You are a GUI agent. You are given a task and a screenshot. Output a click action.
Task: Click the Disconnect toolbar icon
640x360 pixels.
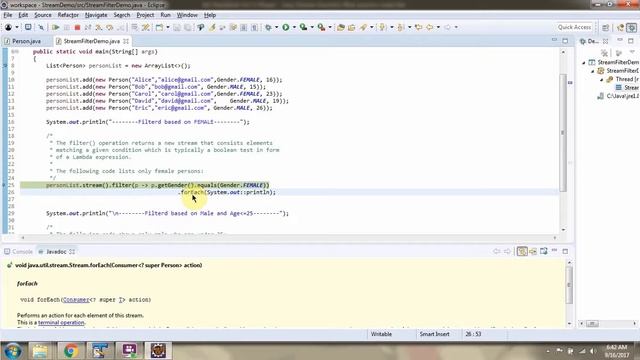tap(88, 27)
